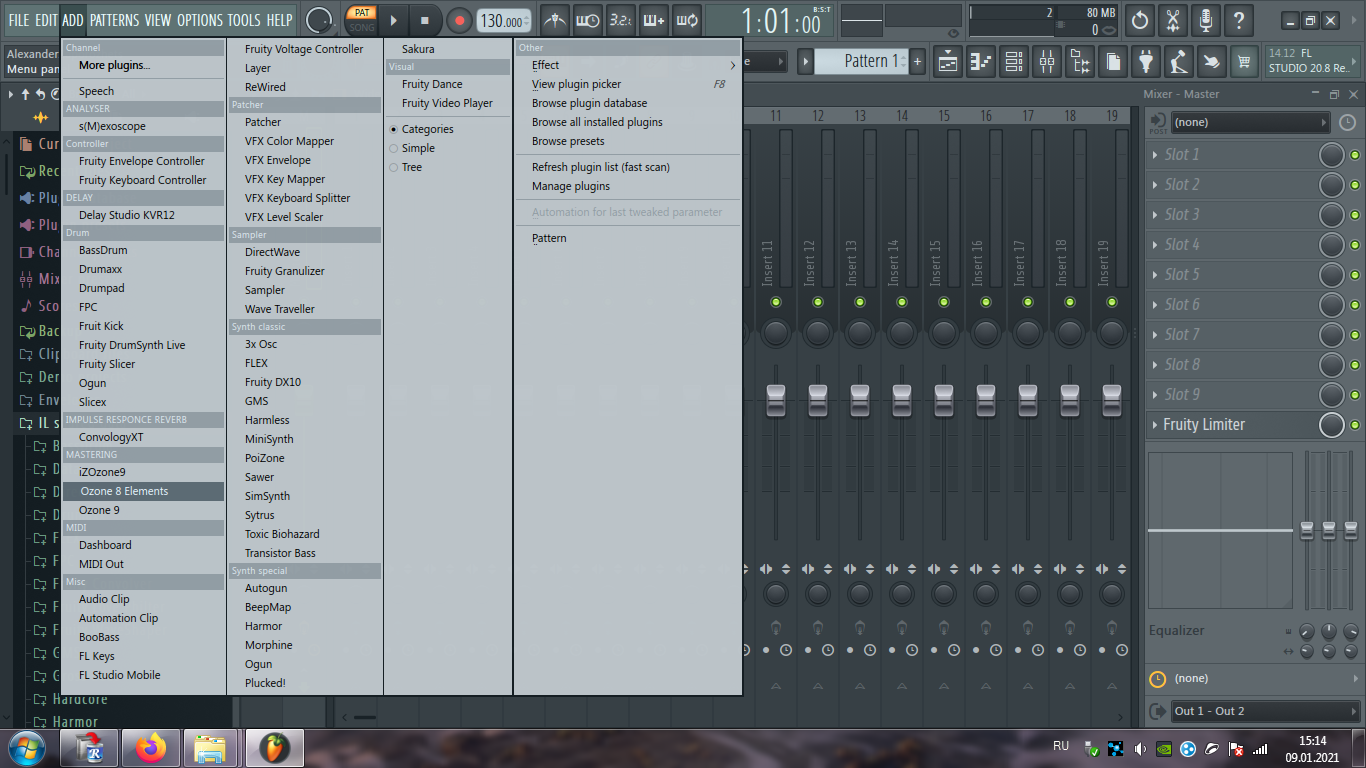This screenshot has height=768, width=1366.
Task: Click the FL Studio taskbar icon
Action: click(273, 748)
